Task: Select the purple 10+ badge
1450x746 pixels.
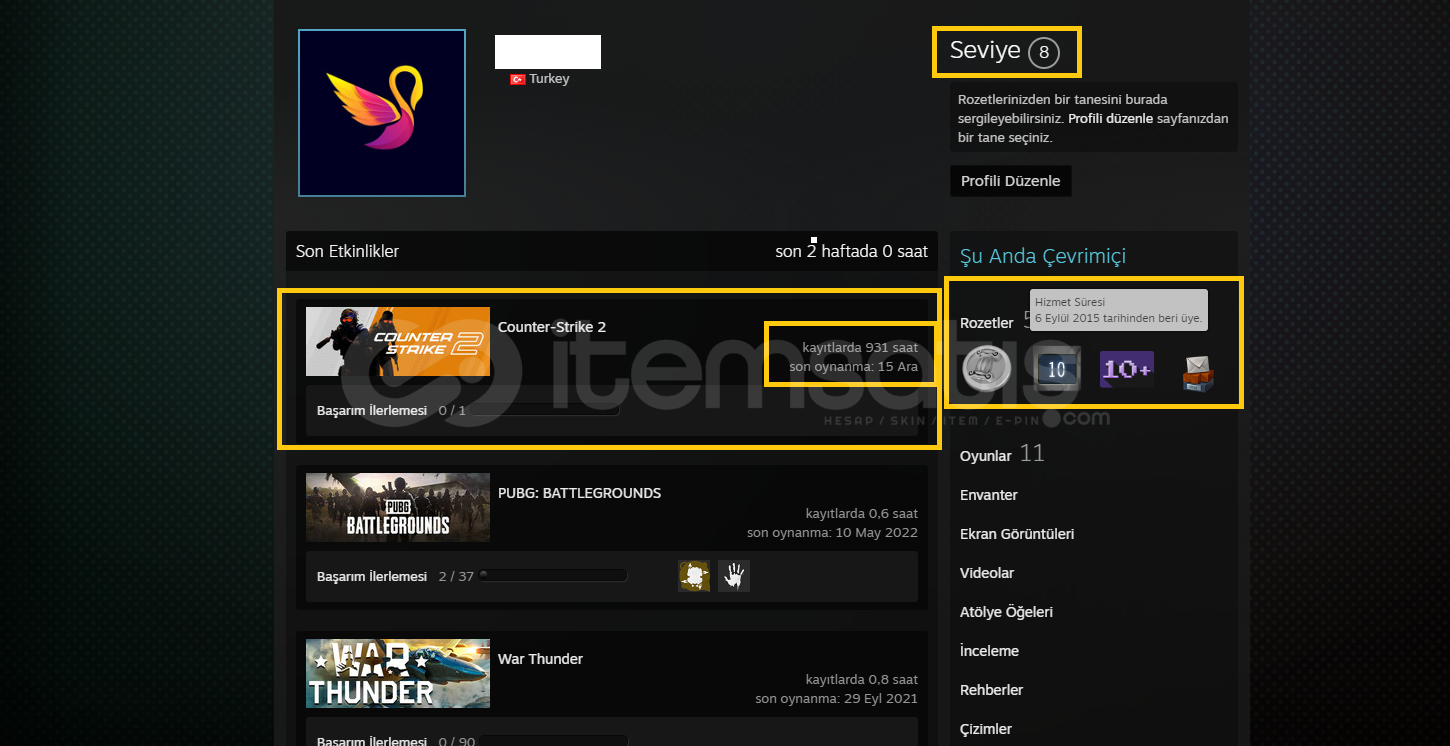Action: [1127, 369]
